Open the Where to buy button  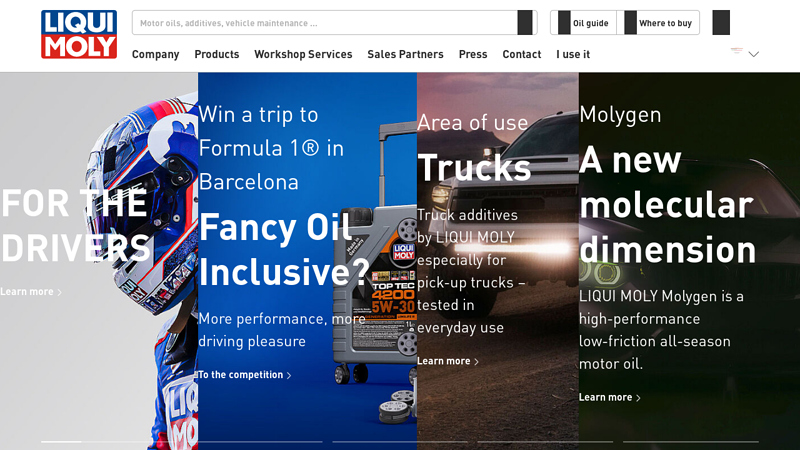[x=658, y=23]
